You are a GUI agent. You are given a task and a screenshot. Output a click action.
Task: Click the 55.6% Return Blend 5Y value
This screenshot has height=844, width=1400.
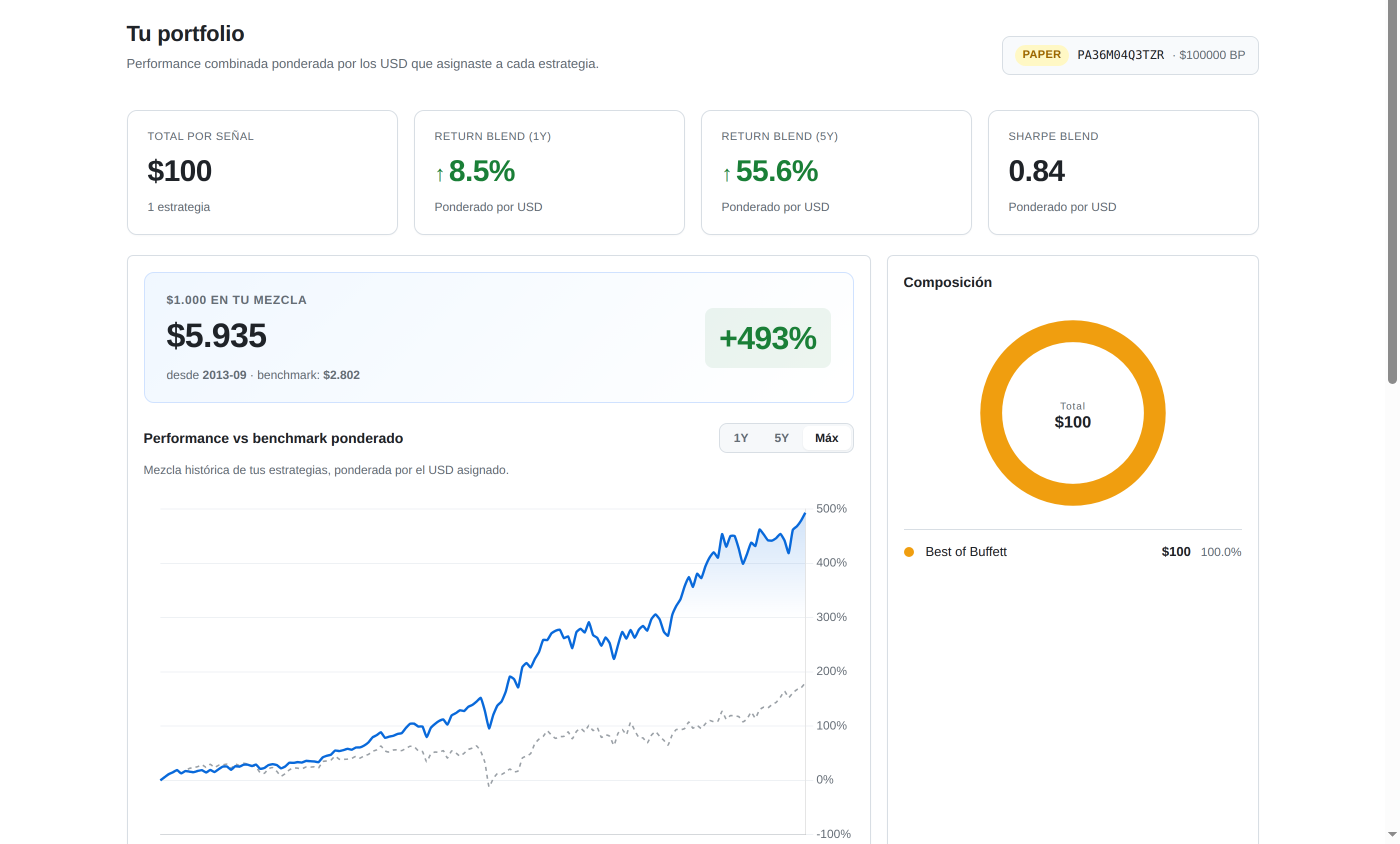tap(776, 171)
